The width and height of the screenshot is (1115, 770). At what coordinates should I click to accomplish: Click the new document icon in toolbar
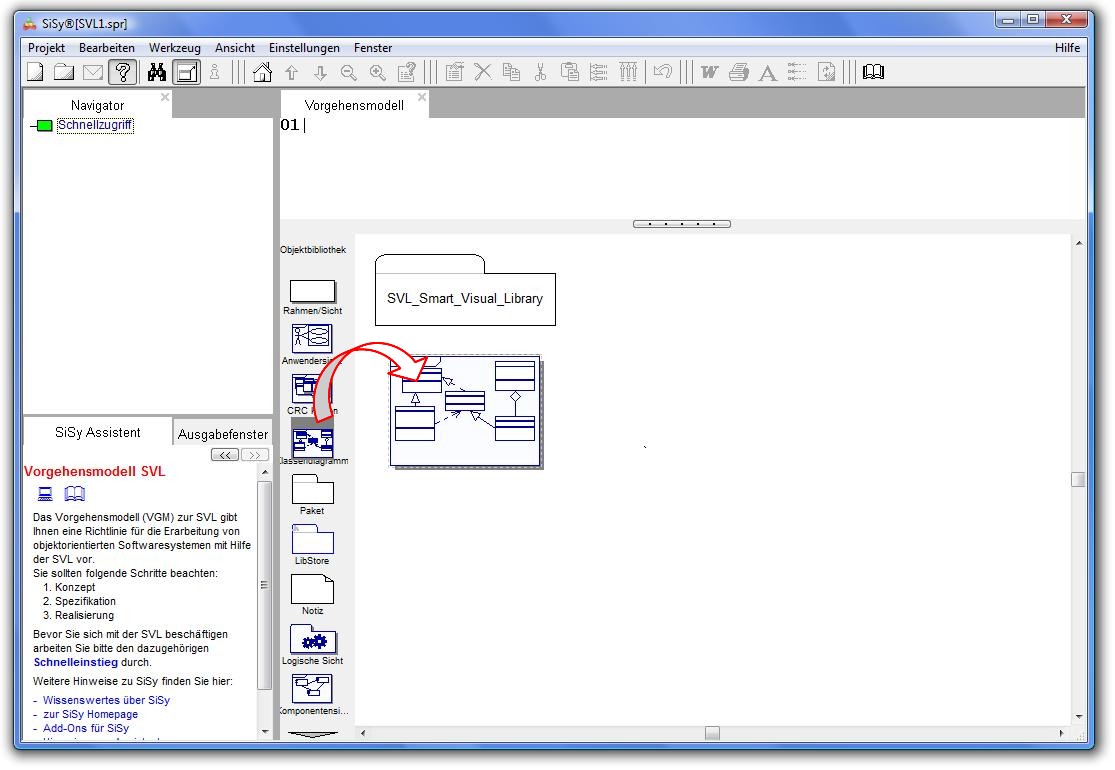pyautogui.click(x=35, y=72)
